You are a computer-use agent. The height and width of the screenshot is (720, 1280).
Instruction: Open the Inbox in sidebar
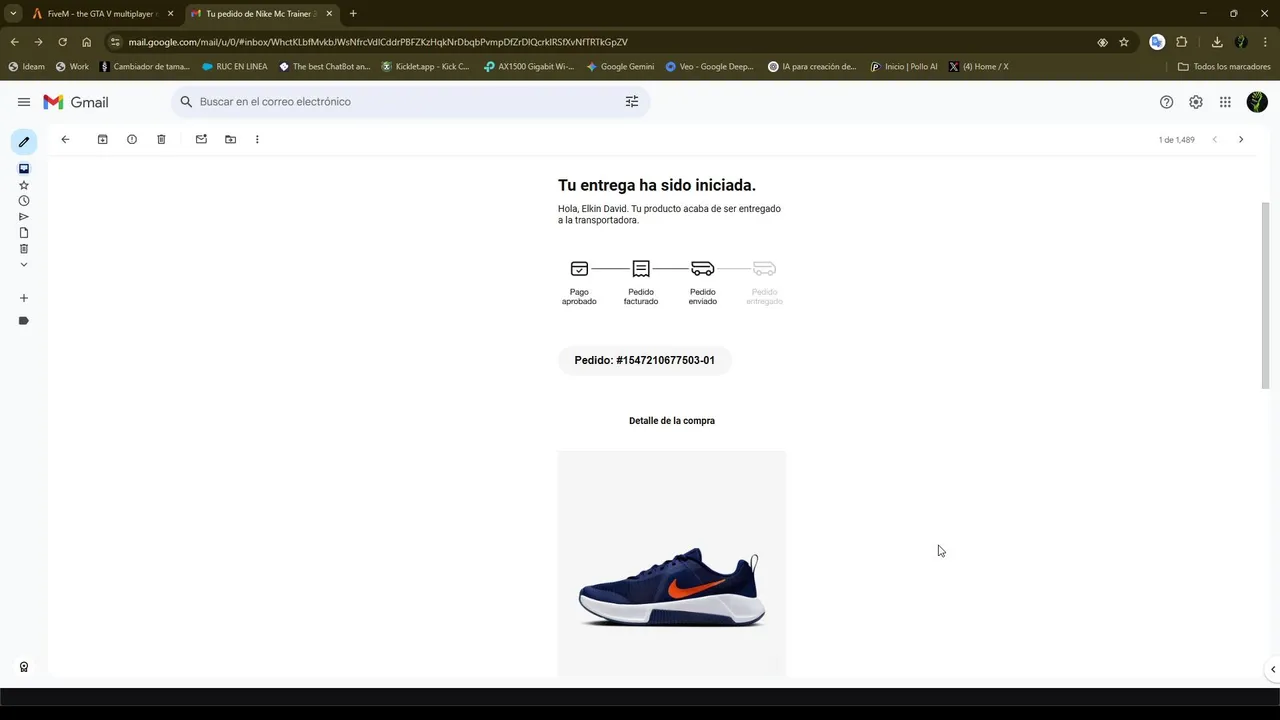(x=24, y=168)
